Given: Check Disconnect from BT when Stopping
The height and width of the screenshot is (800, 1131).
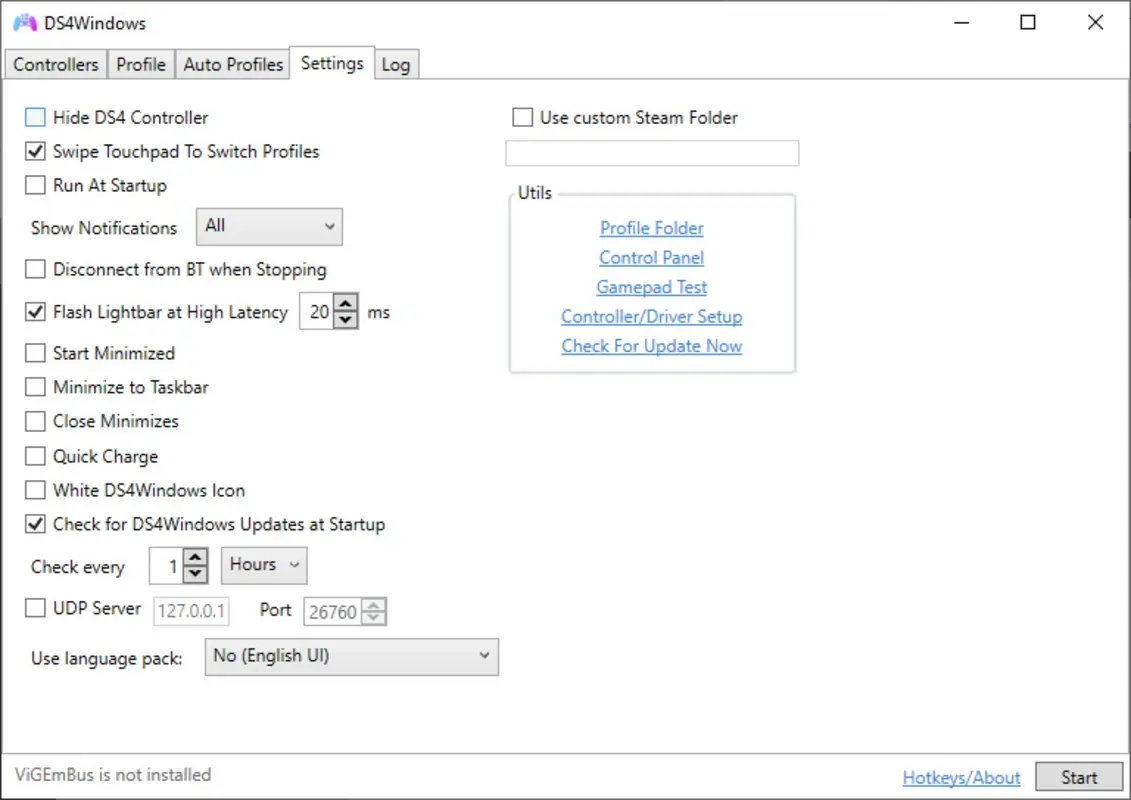Looking at the screenshot, I should 35,269.
